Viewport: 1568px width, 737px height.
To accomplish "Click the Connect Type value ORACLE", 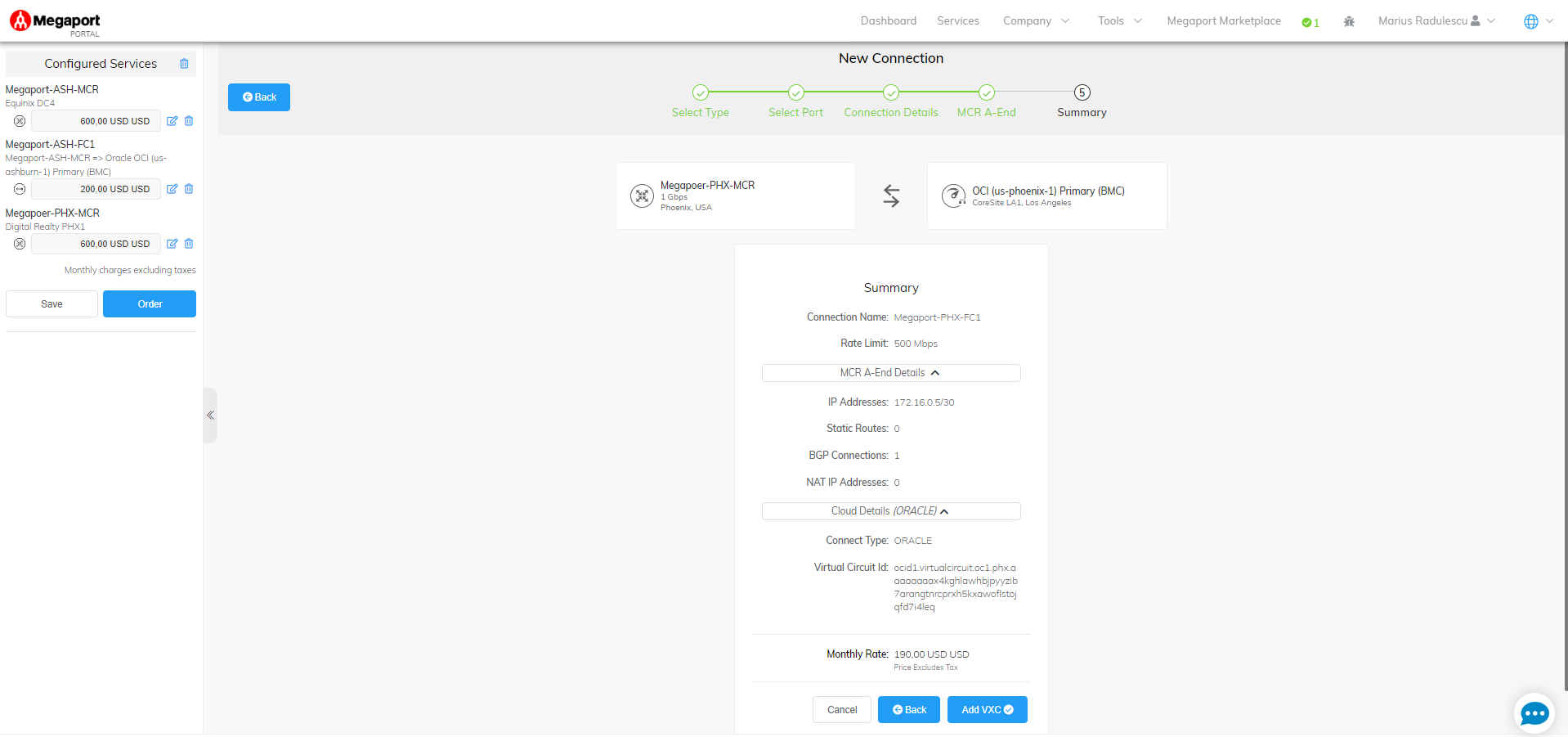I will click(912, 541).
